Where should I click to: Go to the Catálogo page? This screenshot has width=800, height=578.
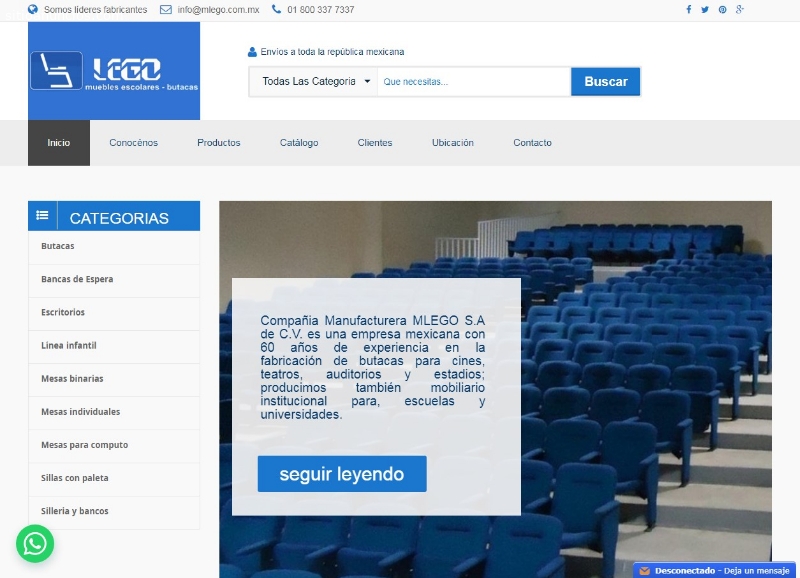299,143
